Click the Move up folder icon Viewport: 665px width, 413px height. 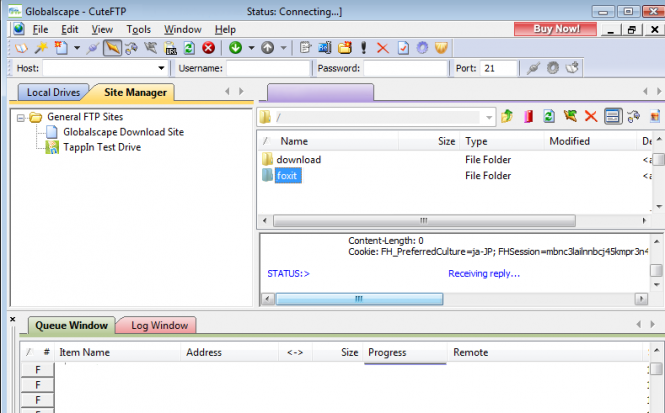pyautogui.click(x=507, y=116)
